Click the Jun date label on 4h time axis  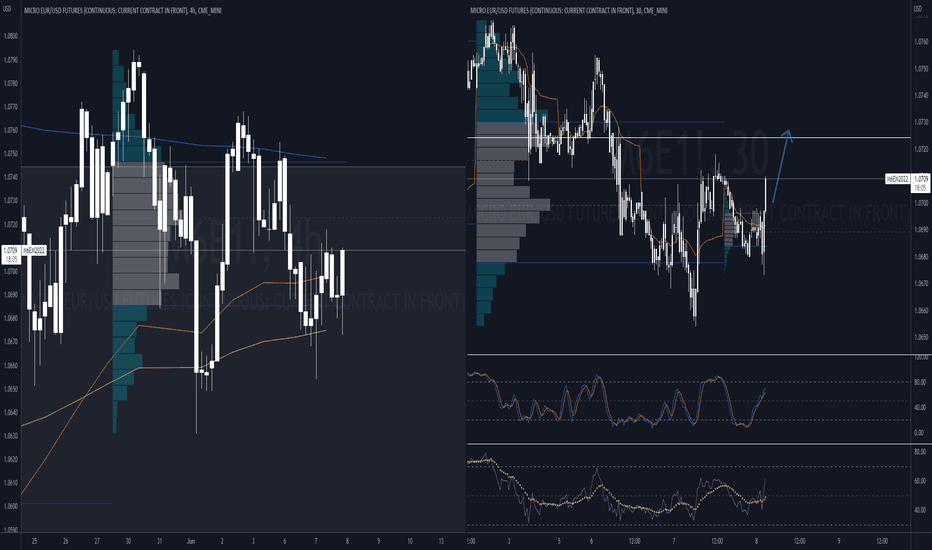point(191,541)
